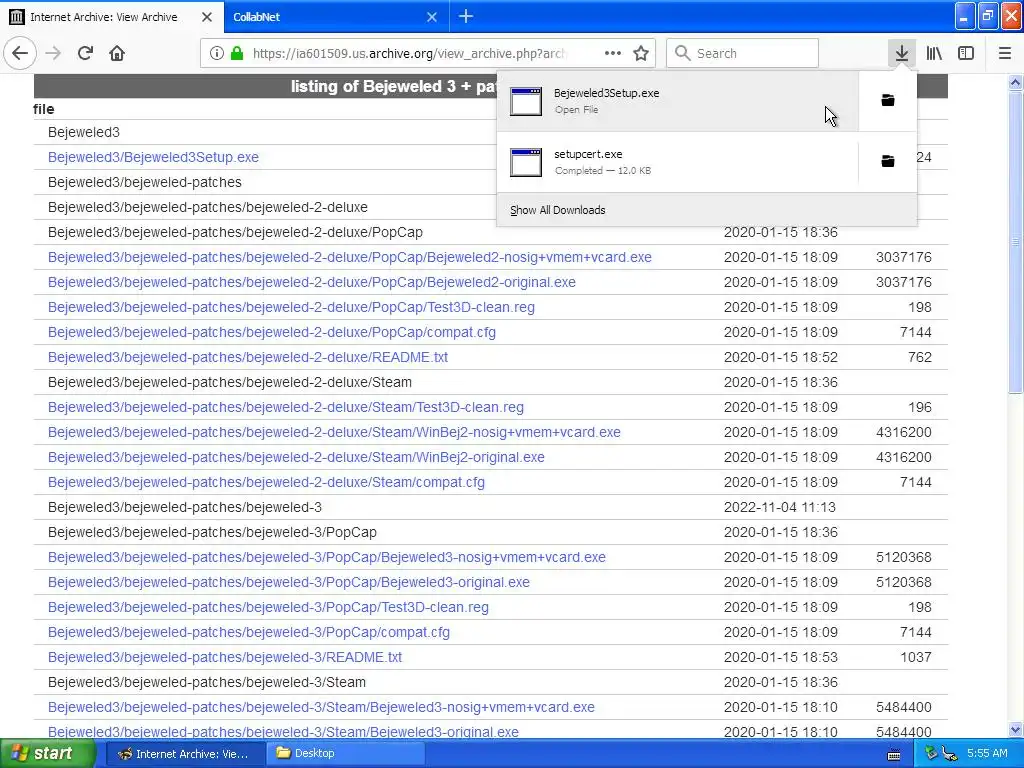Open bejeweled-3/README.txt link
This screenshot has height=768, width=1024.
pyautogui.click(x=225, y=657)
